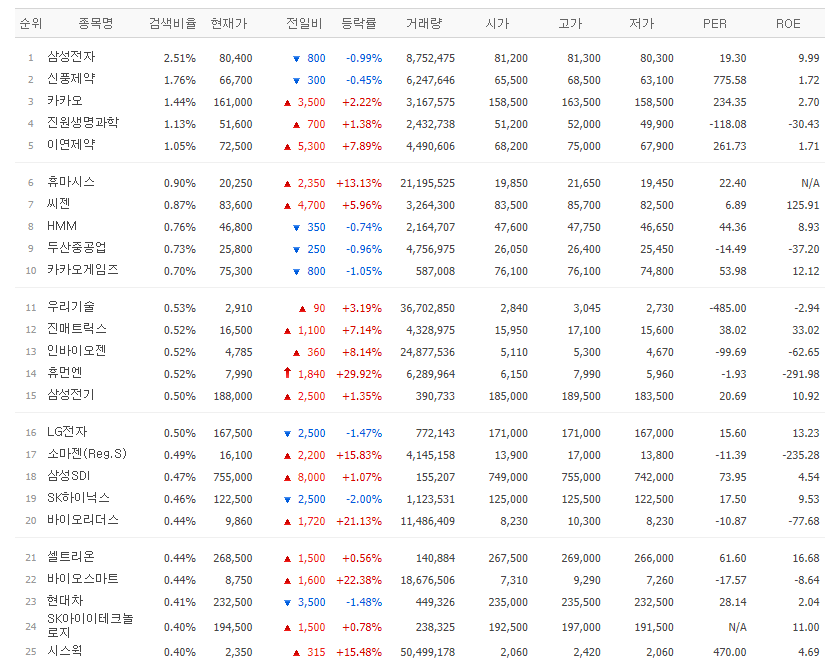
Task: Click 이연제약 red up arrow icon
Action: (287, 147)
